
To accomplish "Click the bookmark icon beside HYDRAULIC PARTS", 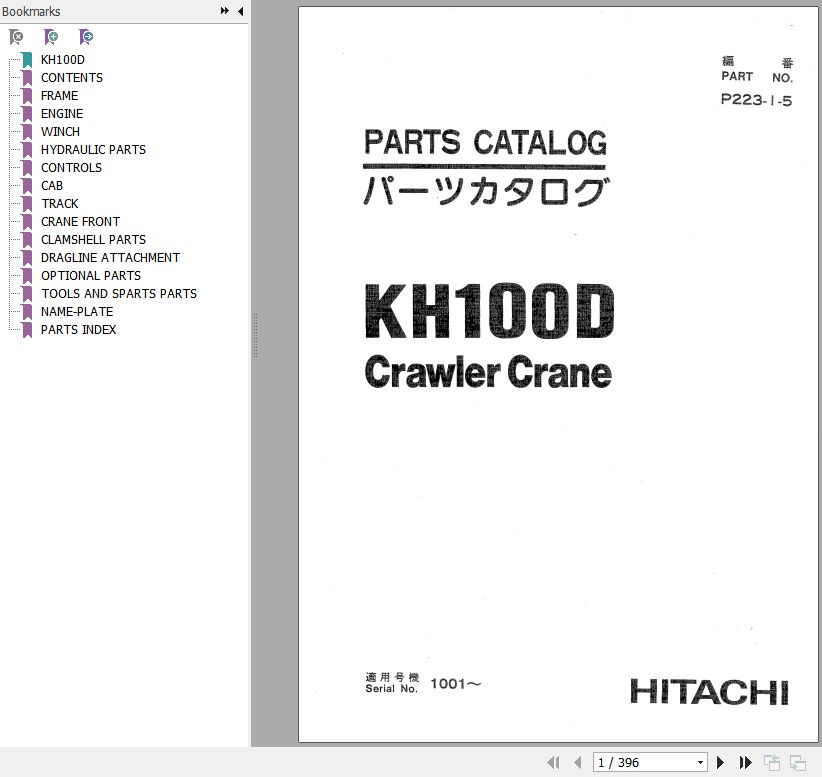I will coord(27,149).
